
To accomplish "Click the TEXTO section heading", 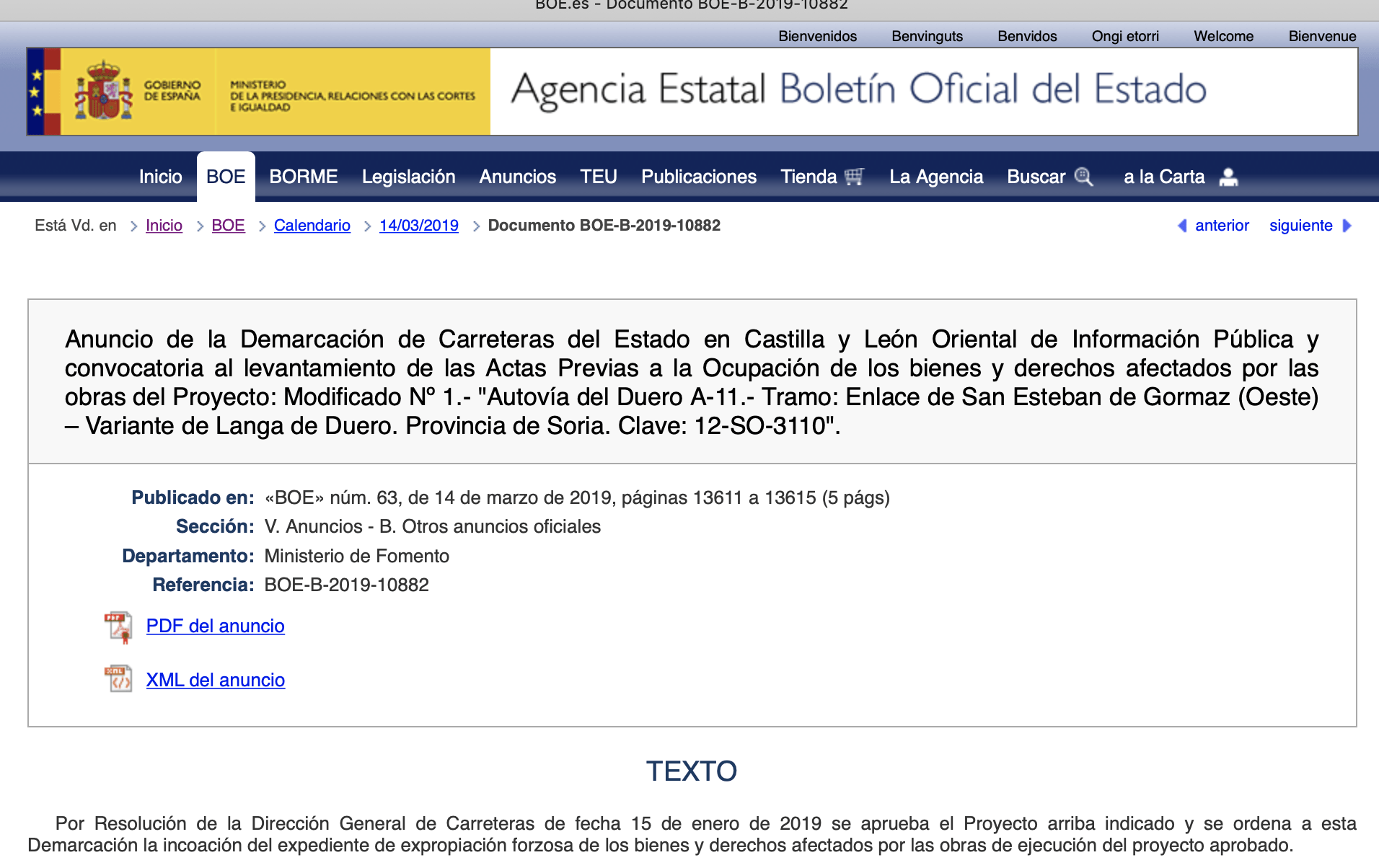I will coord(691,771).
